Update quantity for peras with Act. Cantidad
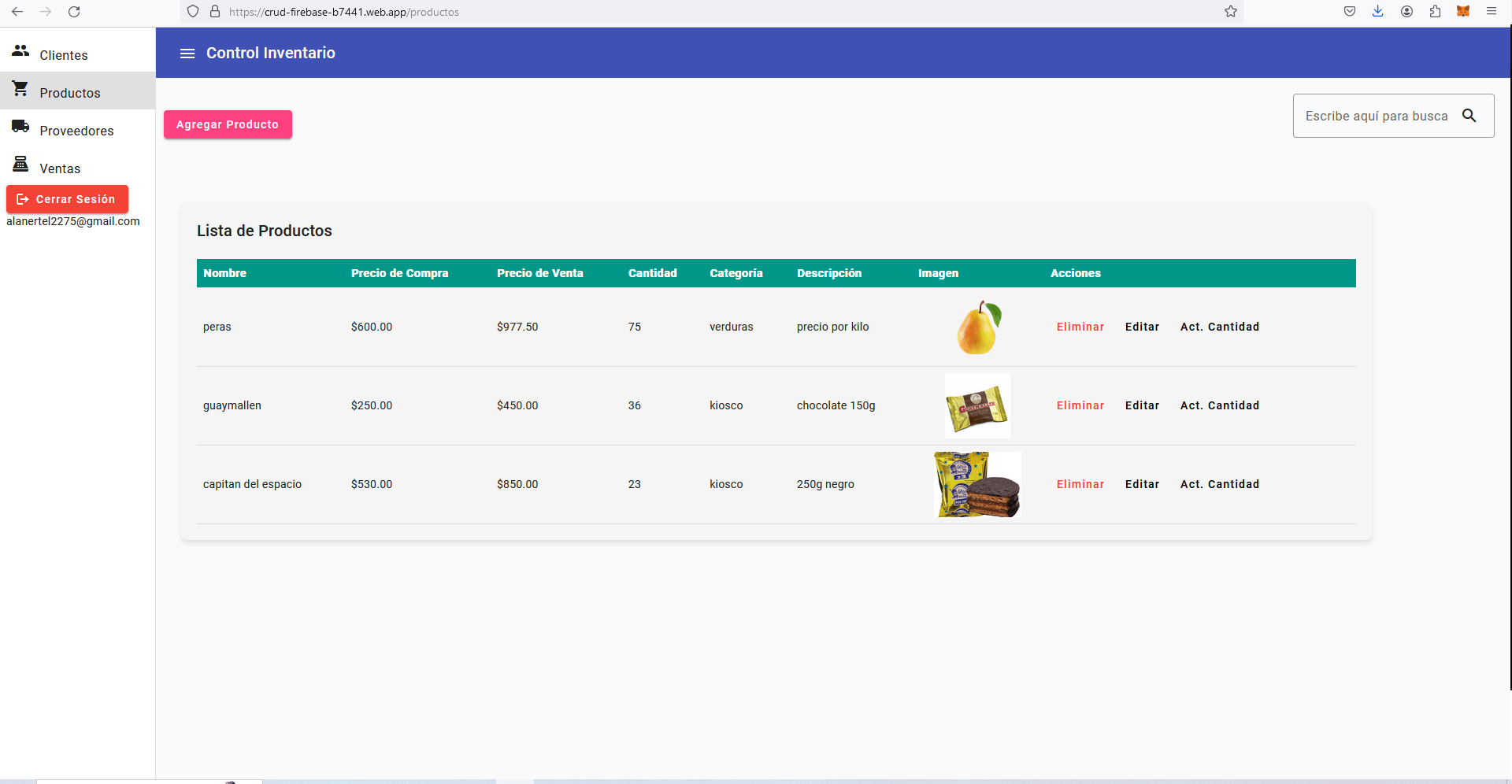Viewport: 1512px width, 784px height. point(1220,327)
